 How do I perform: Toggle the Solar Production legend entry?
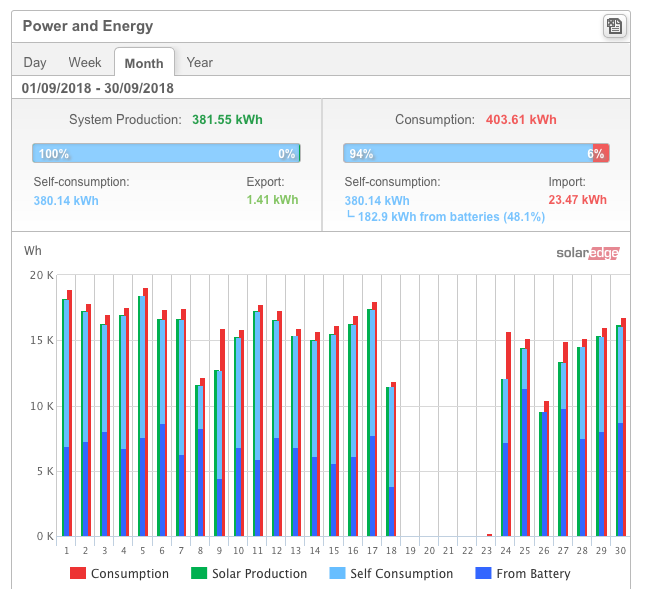pos(249,573)
